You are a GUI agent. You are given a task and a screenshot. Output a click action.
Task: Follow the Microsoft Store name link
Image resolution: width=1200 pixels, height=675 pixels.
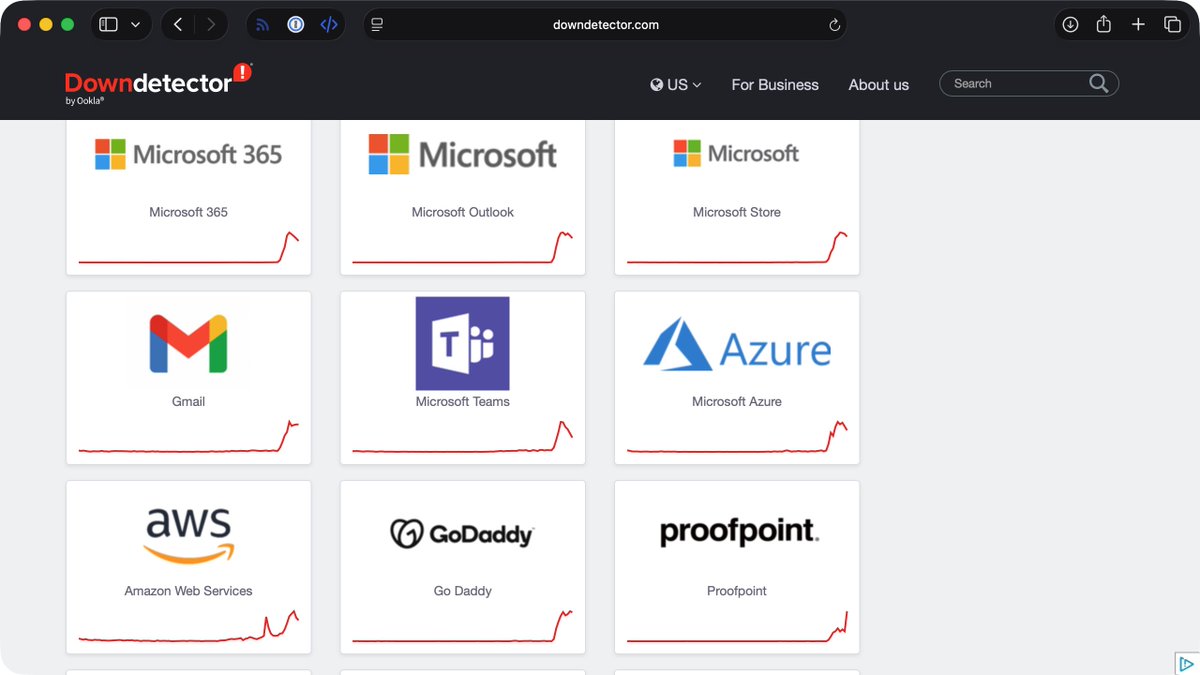click(737, 212)
